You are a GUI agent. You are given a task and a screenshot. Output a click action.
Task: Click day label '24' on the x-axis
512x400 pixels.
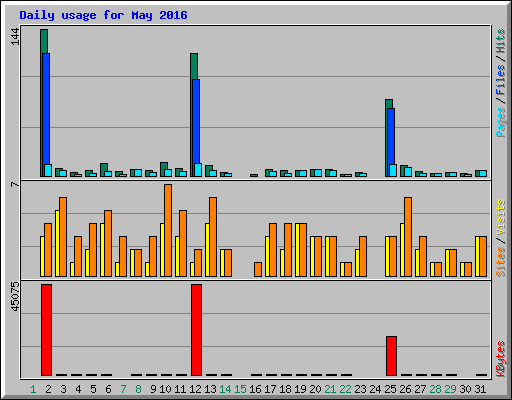point(375,389)
